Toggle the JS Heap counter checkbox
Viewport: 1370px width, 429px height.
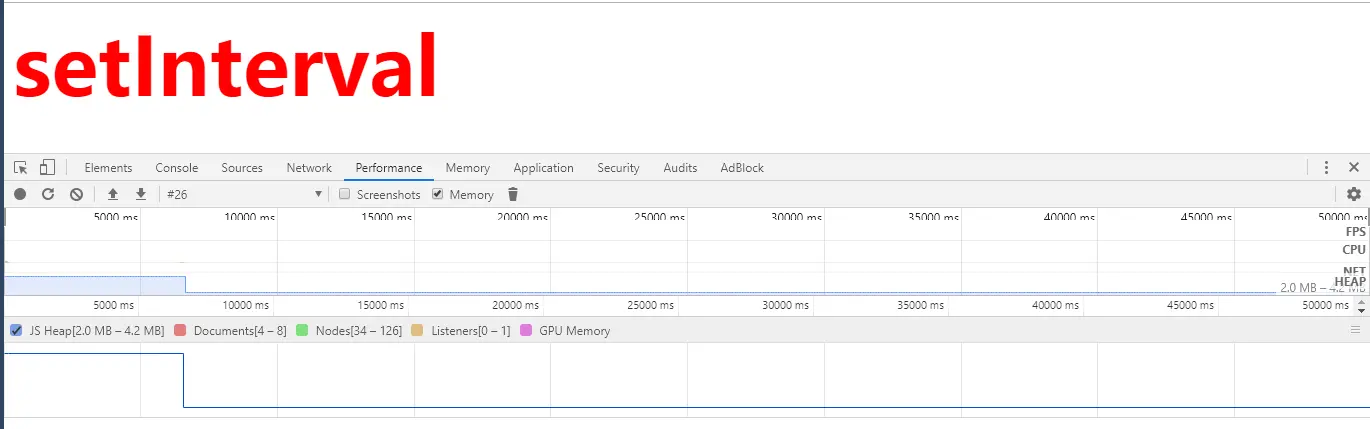[x=16, y=331]
